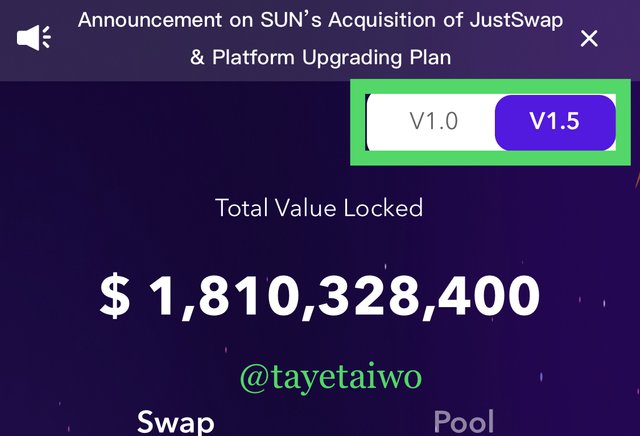
Task: Click the Total Value Locked label
Action: point(319,208)
